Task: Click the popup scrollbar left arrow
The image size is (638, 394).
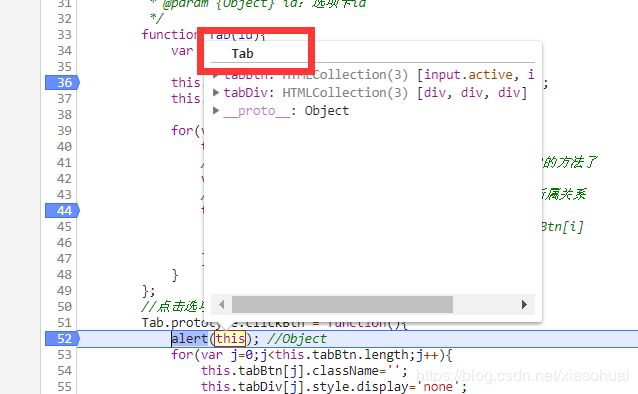Action: point(221,304)
